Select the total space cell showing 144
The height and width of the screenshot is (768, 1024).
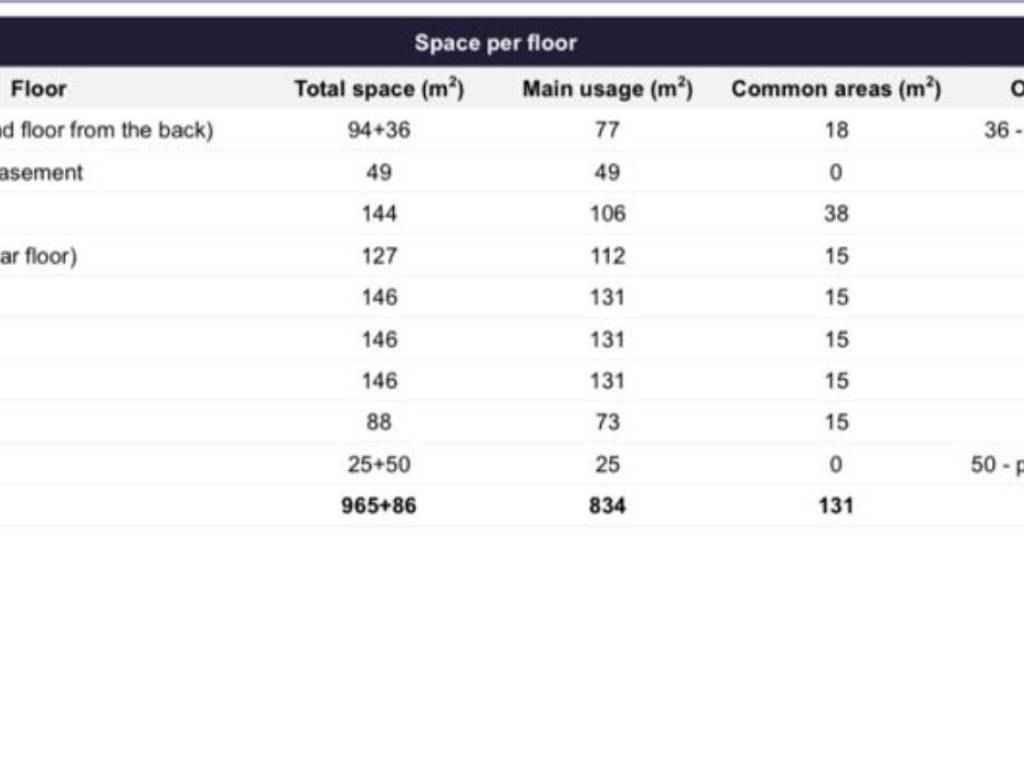coord(379,214)
